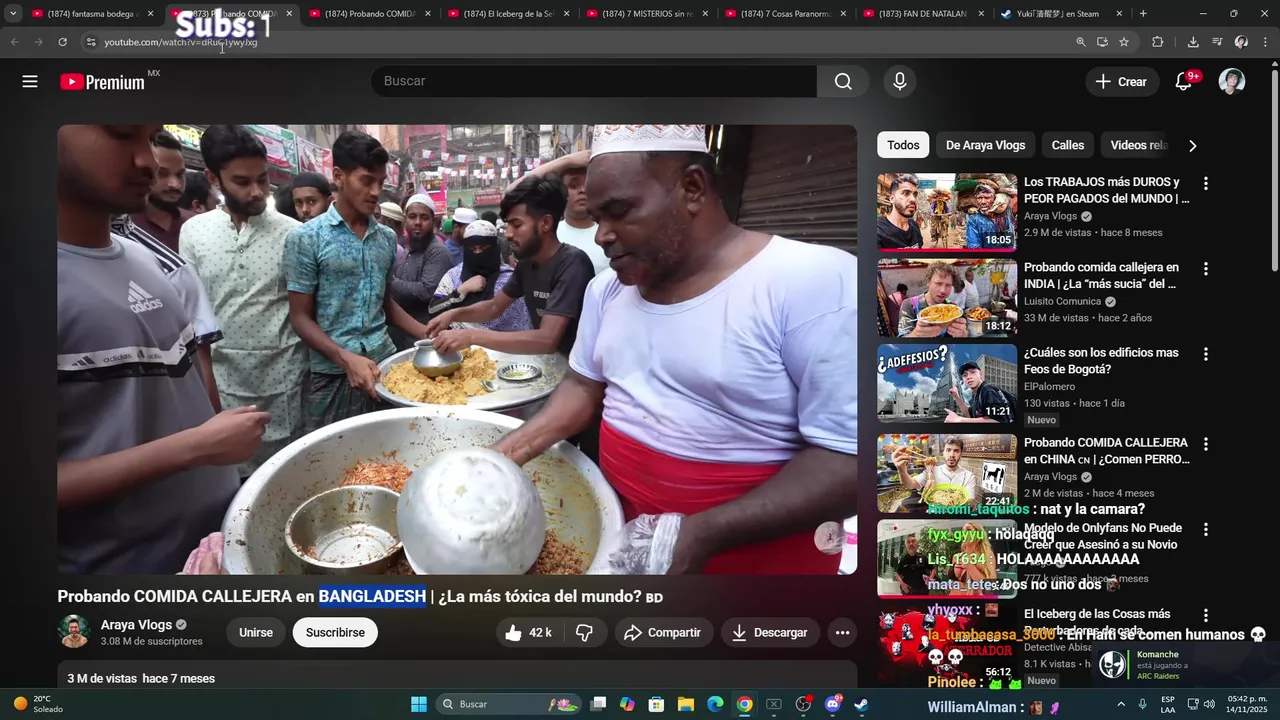Switch to 'fantasma bodega' browser tab

pyautogui.click(x=90, y=14)
